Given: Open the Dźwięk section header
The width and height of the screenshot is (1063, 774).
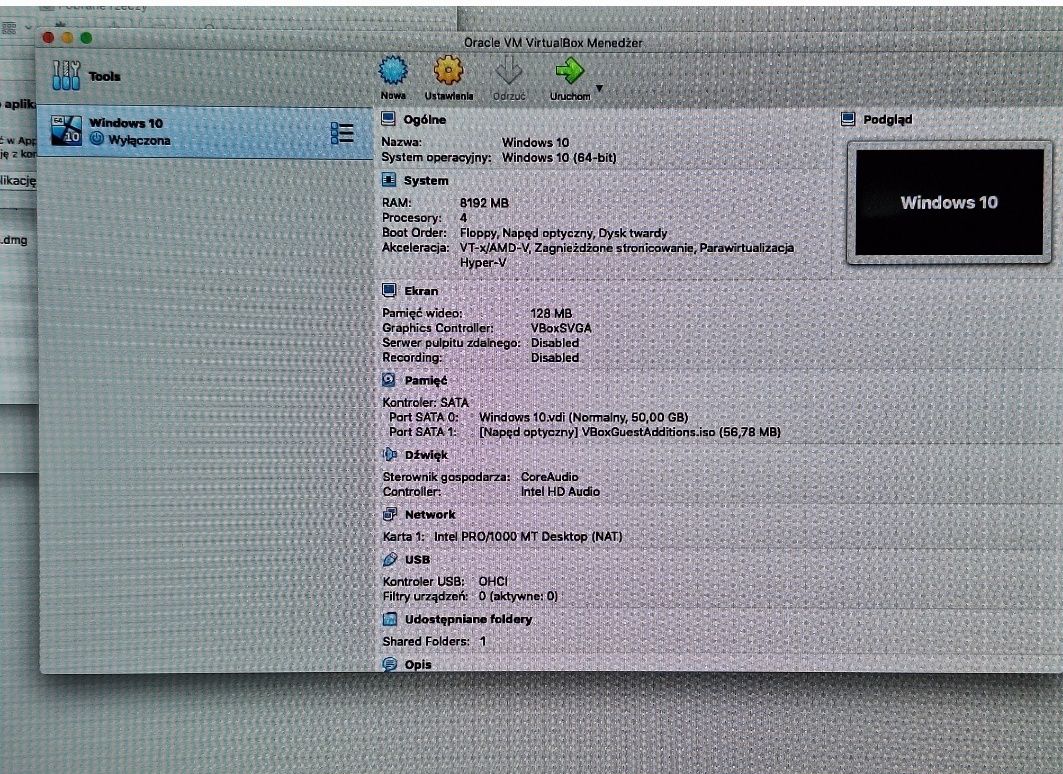Looking at the screenshot, I should 426,455.
